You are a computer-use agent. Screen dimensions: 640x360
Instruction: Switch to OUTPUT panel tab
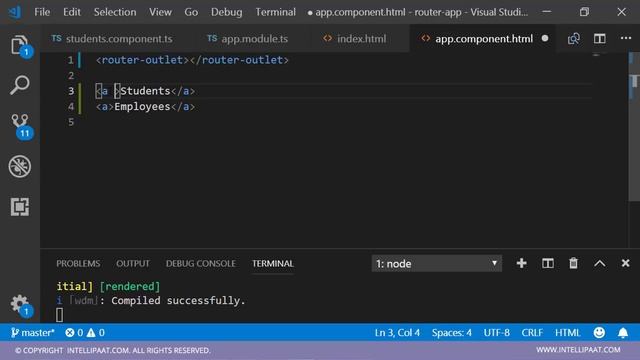click(x=133, y=264)
